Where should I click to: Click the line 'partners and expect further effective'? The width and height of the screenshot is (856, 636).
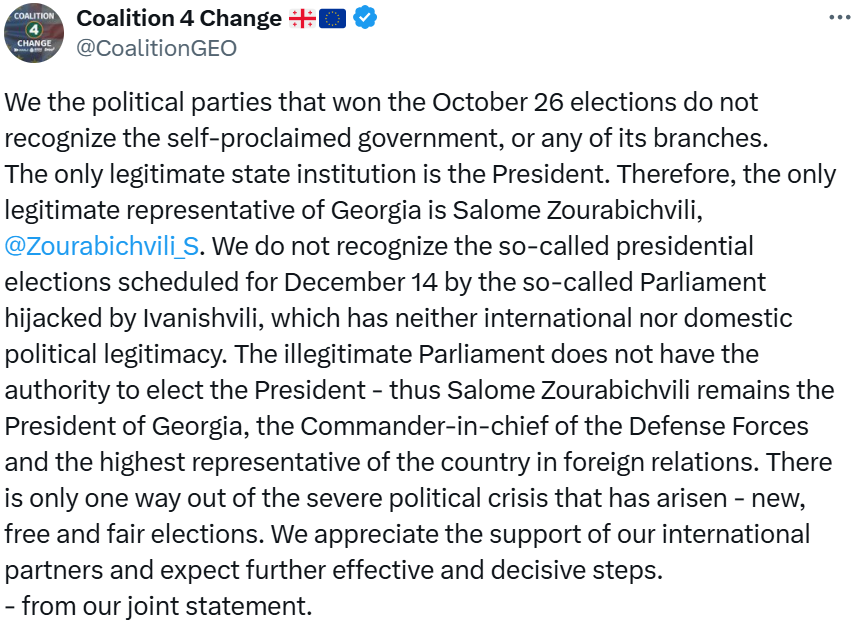click(x=333, y=570)
